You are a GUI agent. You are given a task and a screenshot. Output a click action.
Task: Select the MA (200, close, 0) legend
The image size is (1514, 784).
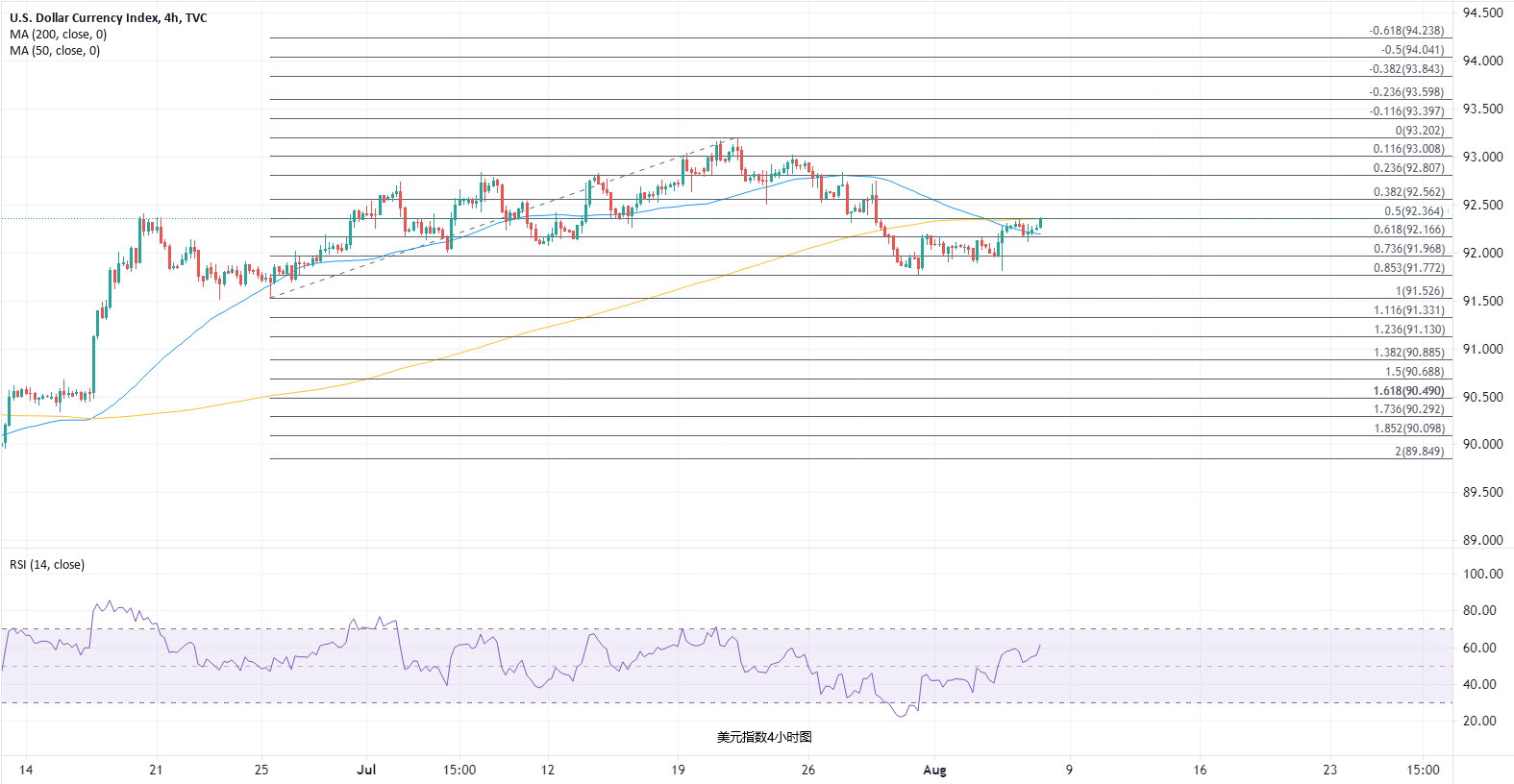[58, 35]
